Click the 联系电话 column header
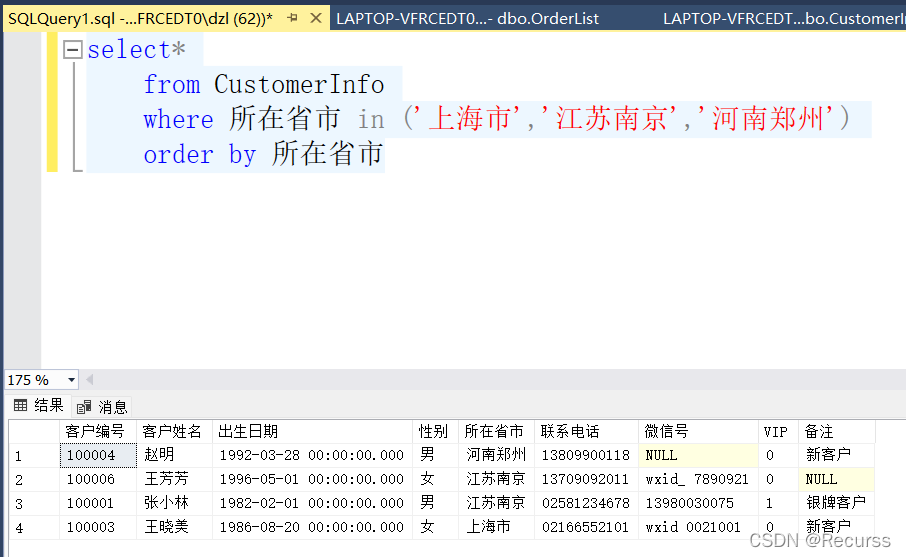The height and width of the screenshot is (557, 906). (586, 431)
